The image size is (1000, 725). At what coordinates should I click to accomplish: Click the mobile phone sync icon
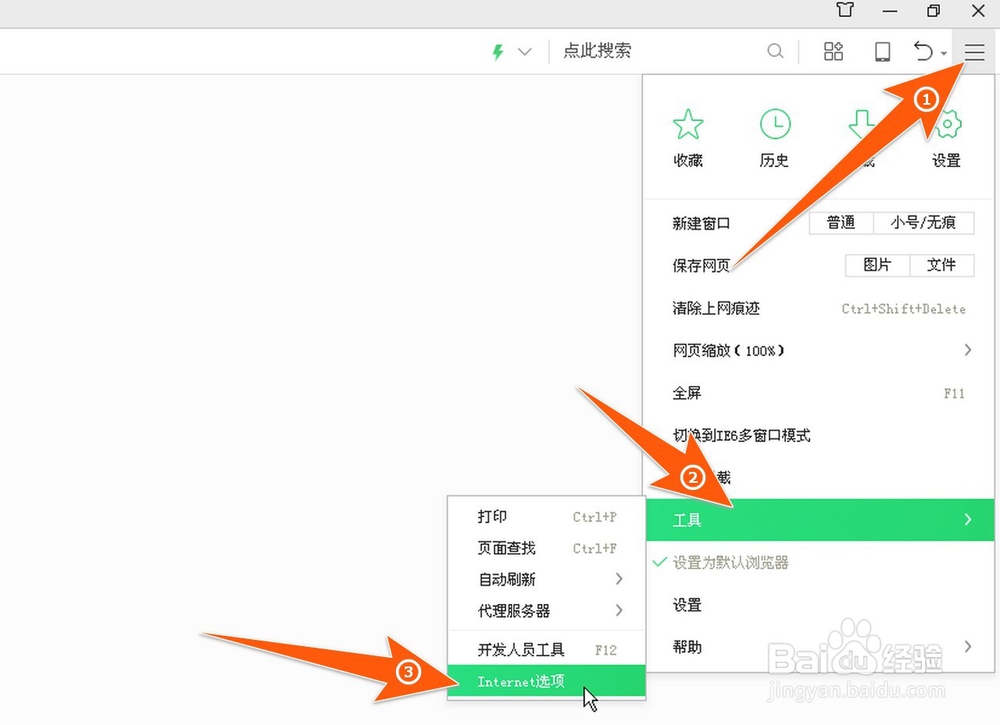(882, 50)
